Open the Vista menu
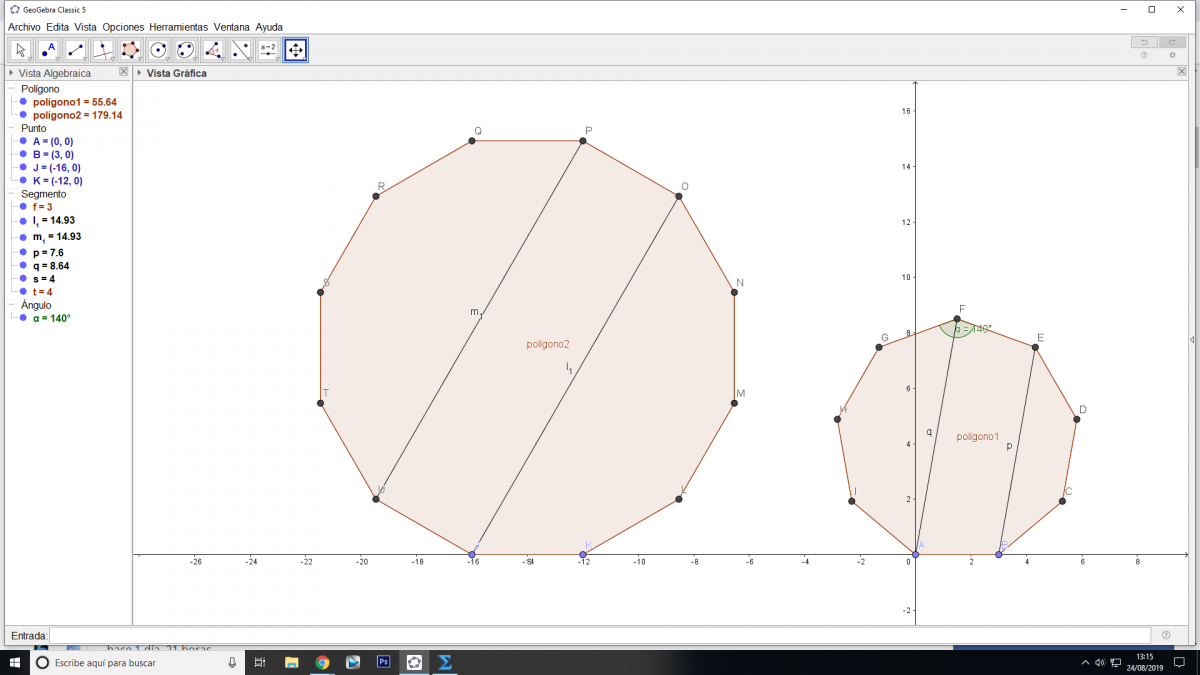Viewport: 1200px width, 675px height. pos(86,27)
